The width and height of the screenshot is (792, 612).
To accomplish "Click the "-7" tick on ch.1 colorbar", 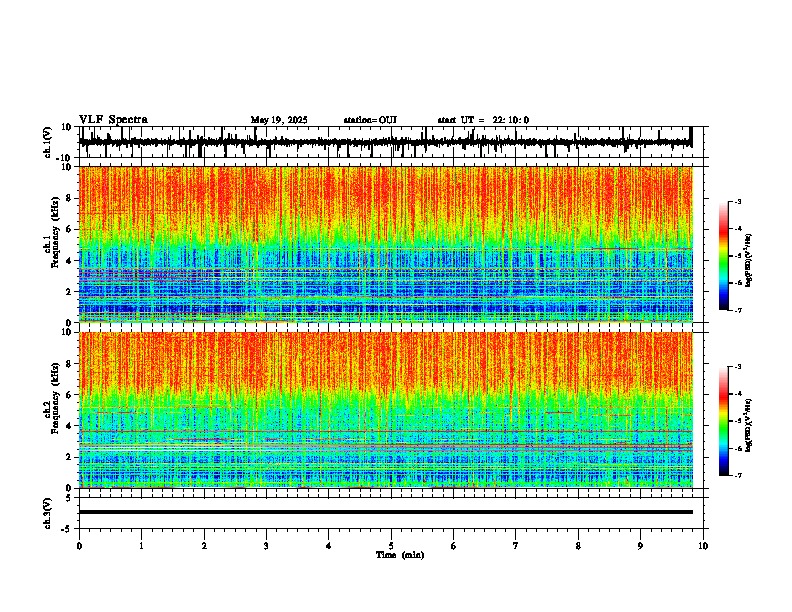I will coord(738,310).
